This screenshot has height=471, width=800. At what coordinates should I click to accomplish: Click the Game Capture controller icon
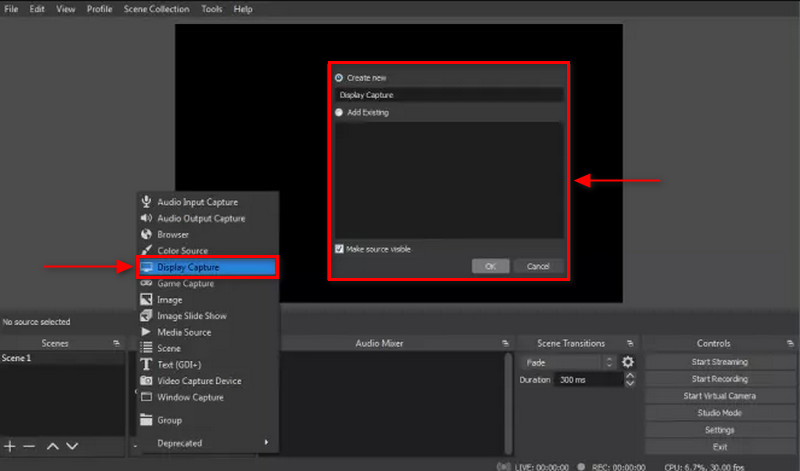click(146, 283)
